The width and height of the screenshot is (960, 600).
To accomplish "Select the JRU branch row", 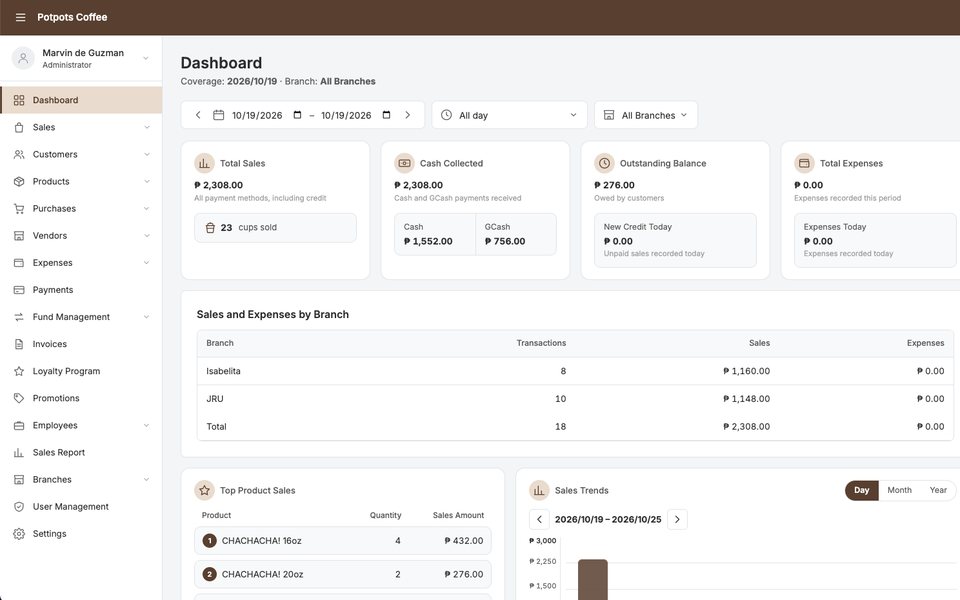I will click(575, 399).
